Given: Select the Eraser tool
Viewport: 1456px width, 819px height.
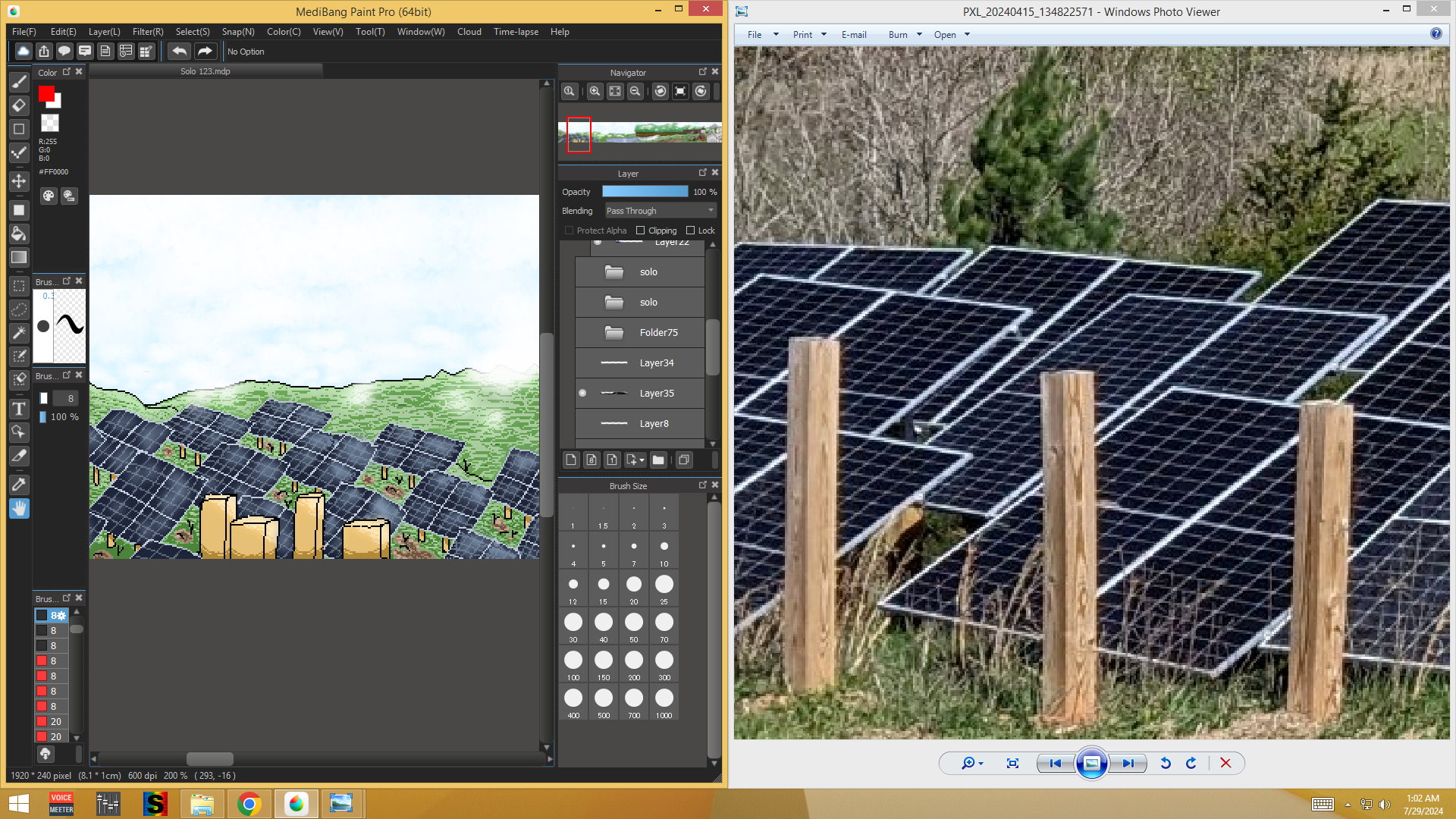Looking at the screenshot, I should pyautogui.click(x=19, y=105).
